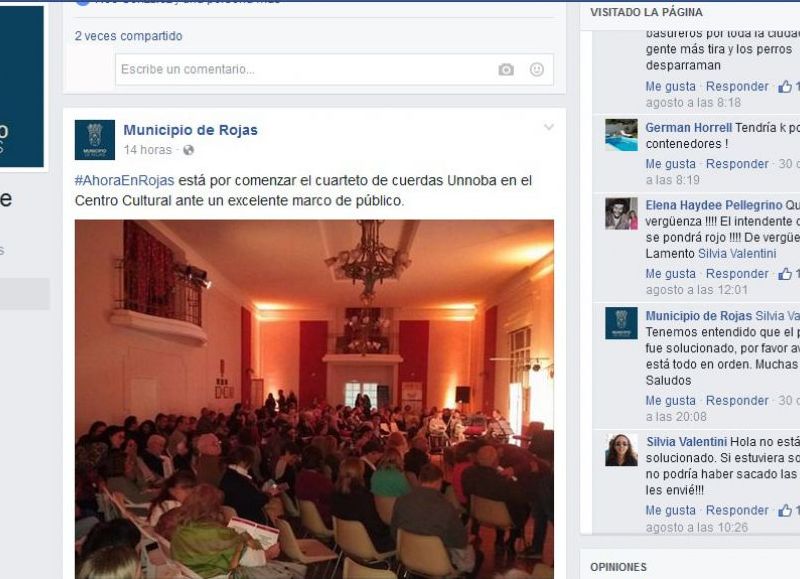Screen dimensions: 800x579
Task: Open the concert hall photo in the post
Action: 314,399
